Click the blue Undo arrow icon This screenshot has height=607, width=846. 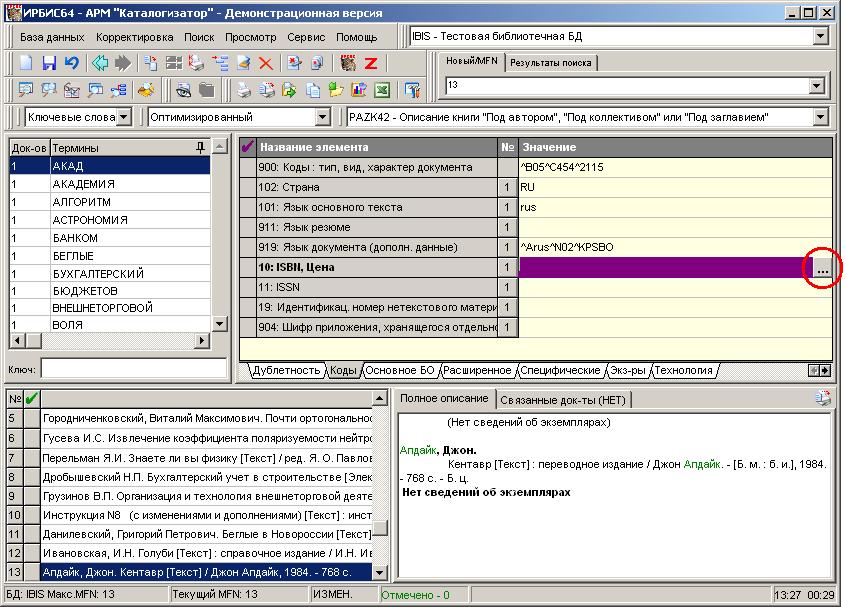coord(71,63)
